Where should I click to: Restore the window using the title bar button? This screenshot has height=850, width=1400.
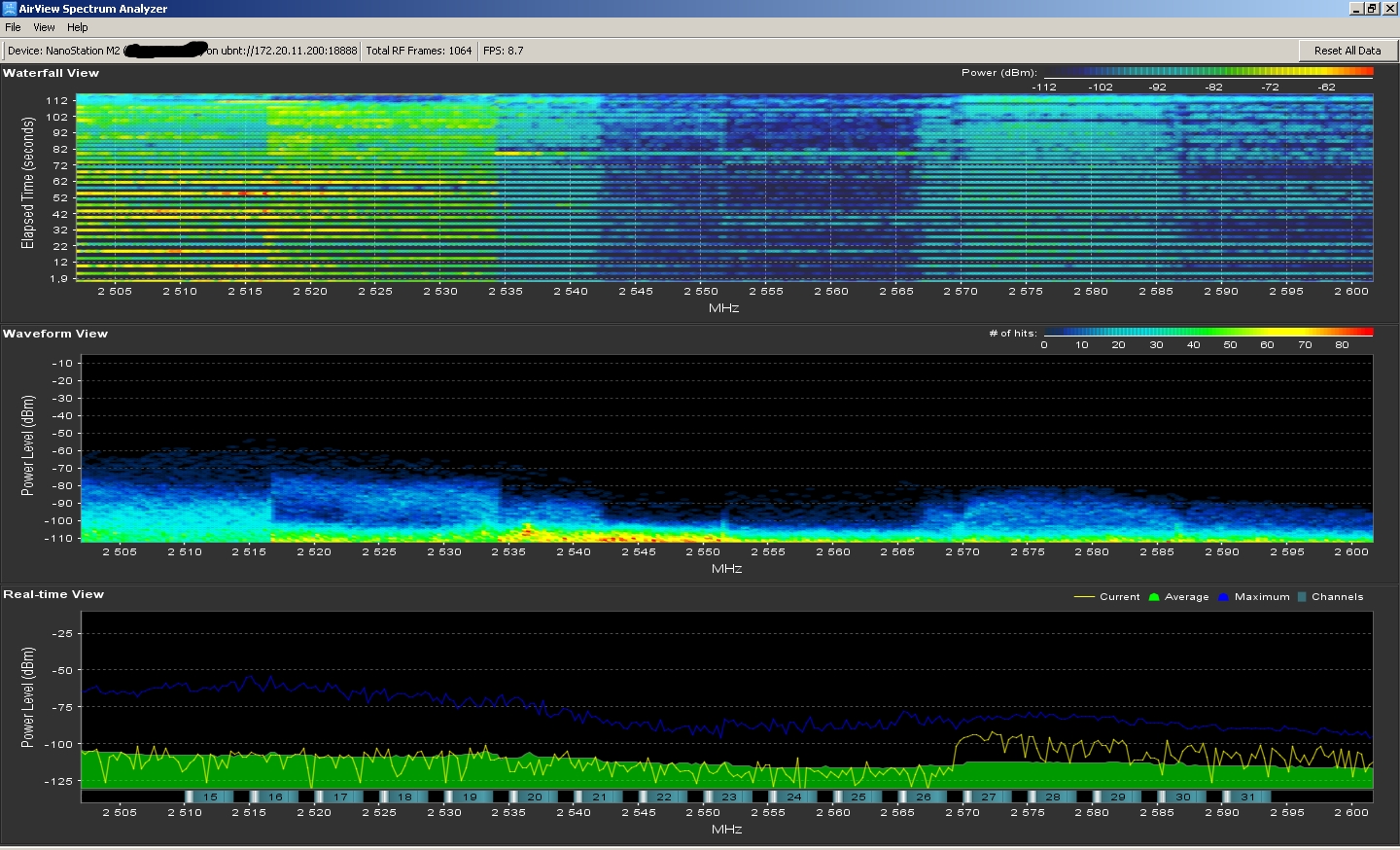(1372, 9)
